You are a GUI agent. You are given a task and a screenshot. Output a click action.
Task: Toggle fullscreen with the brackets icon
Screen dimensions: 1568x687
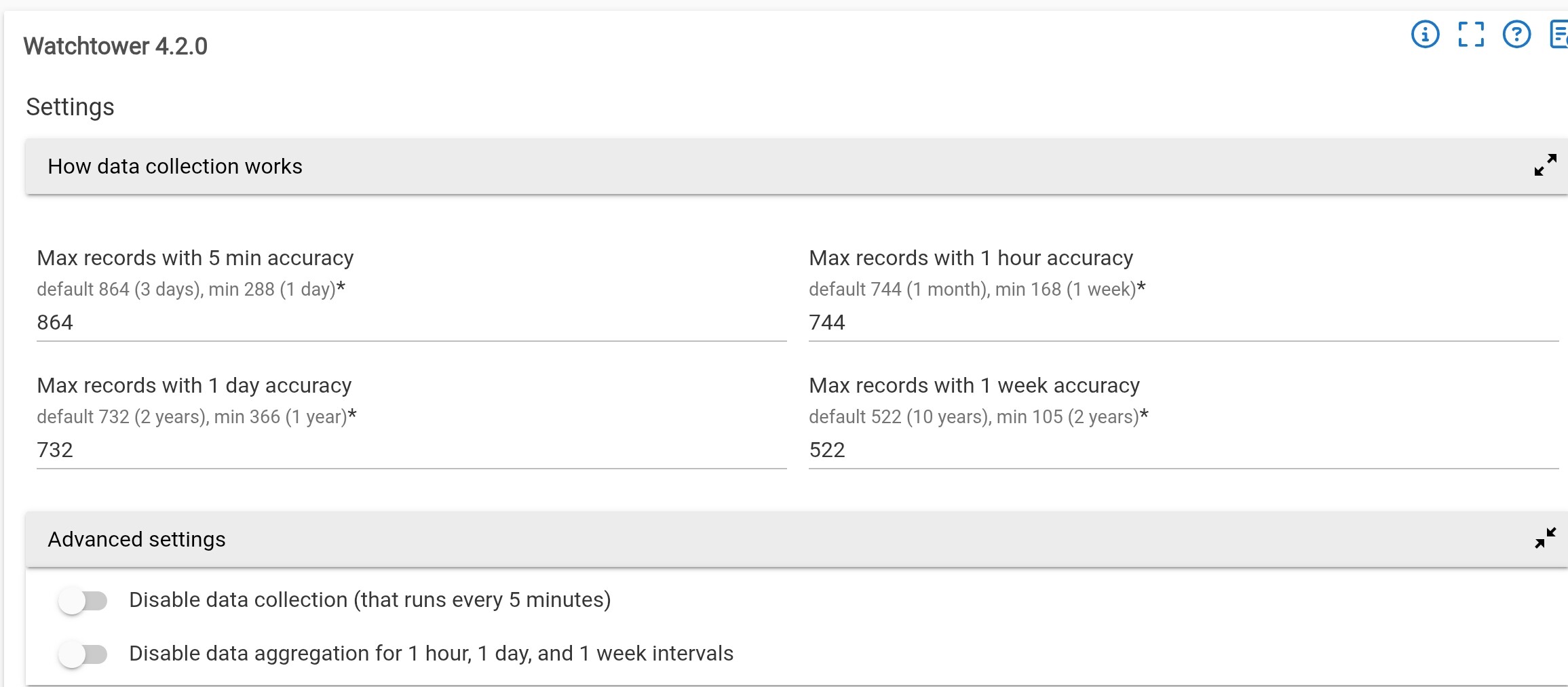[1471, 34]
